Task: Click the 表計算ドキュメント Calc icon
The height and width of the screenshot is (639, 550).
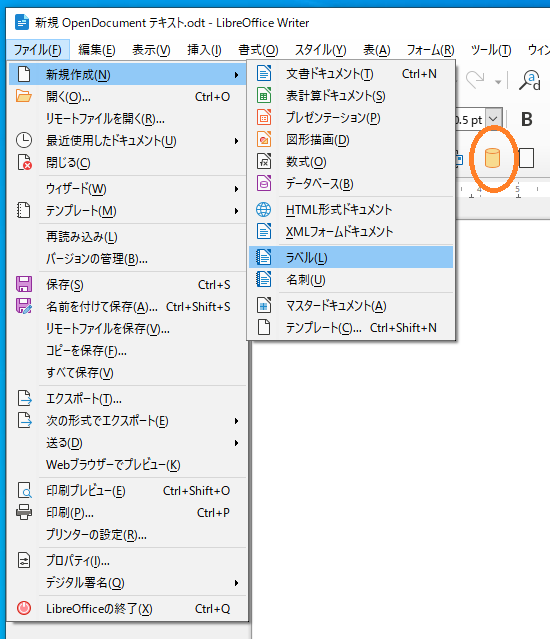Action: click(264, 96)
